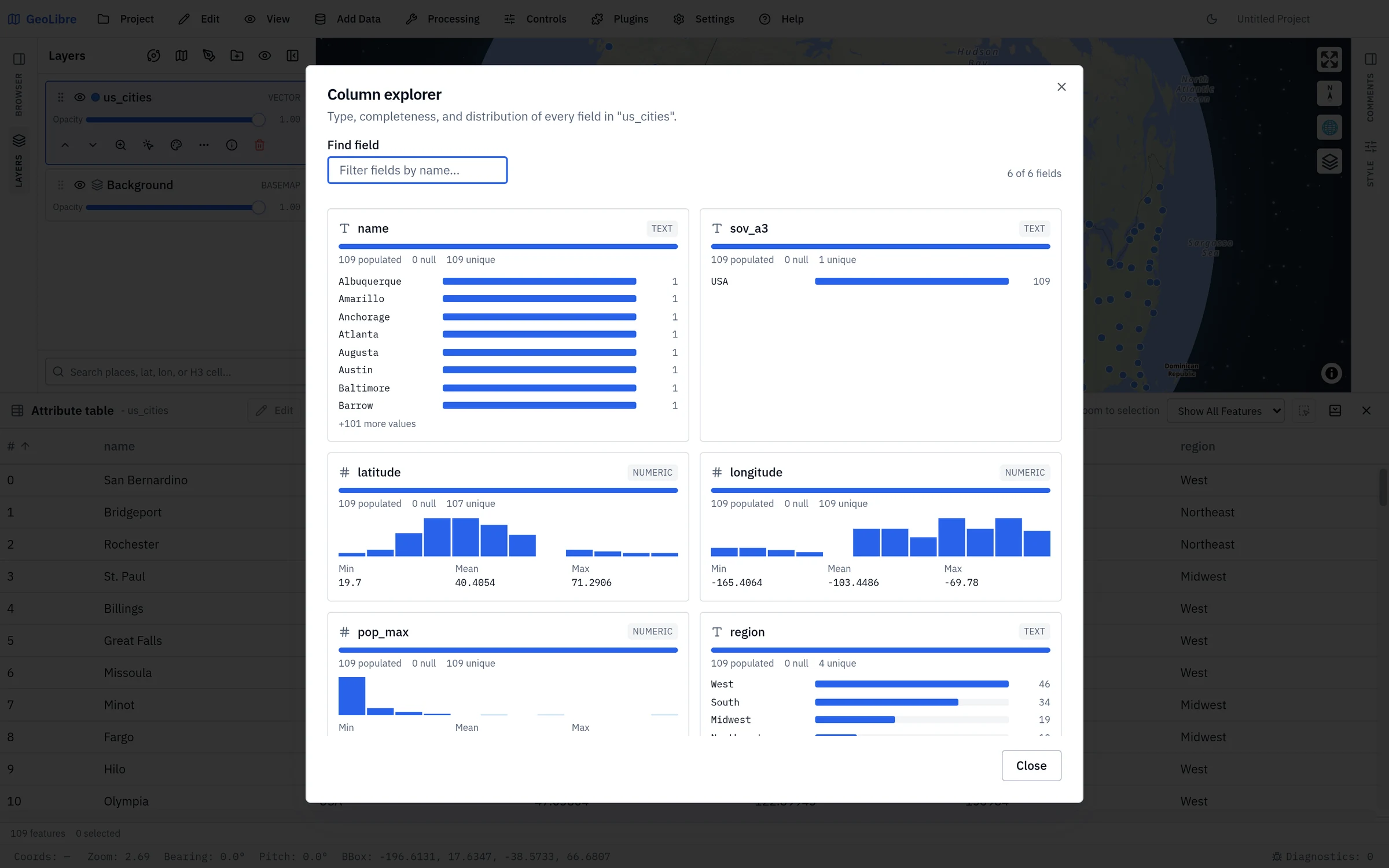
Task: Open the View menu
Action: pyautogui.click(x=267, y=19)
